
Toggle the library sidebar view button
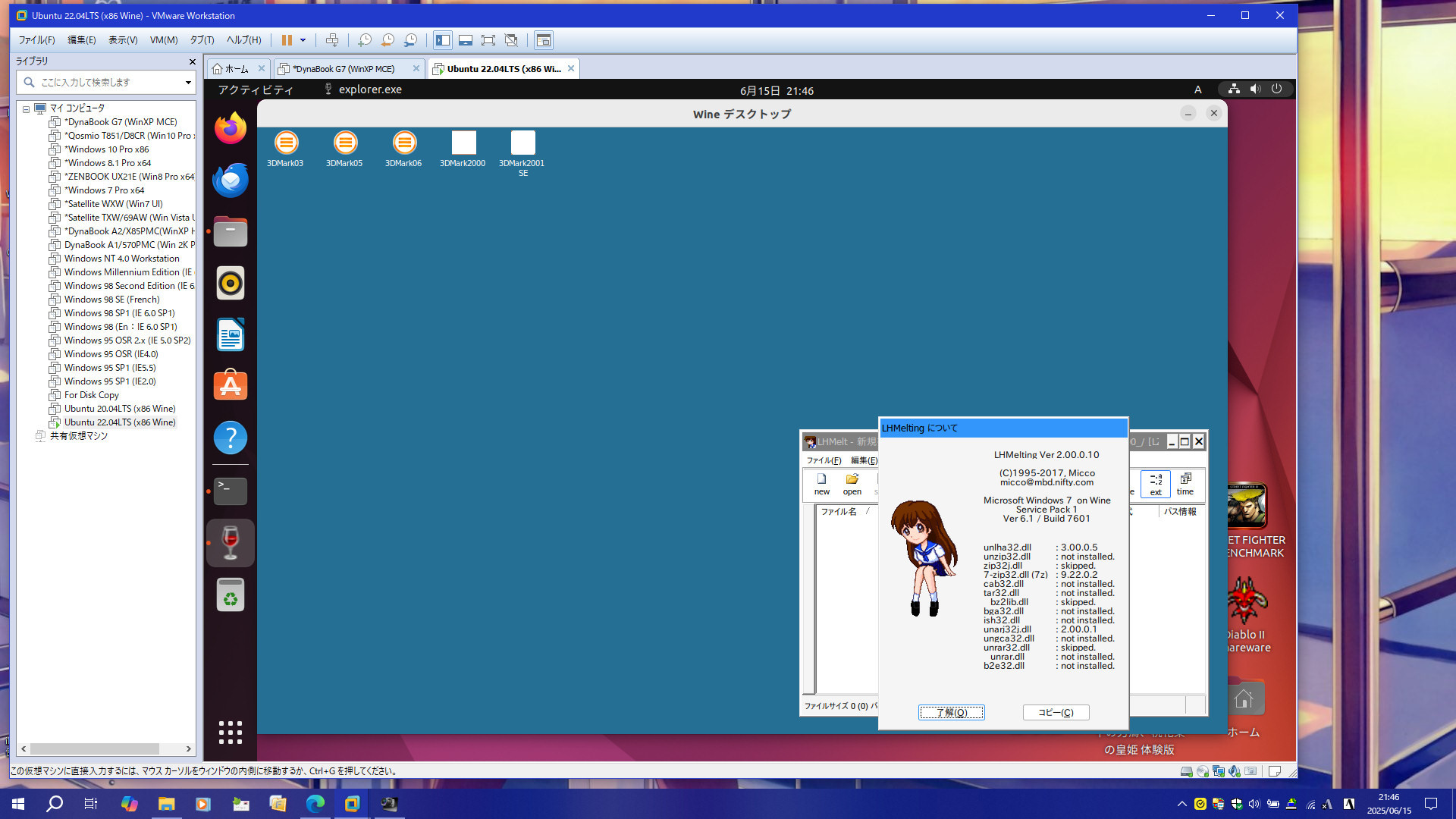(x=443, y=40)
